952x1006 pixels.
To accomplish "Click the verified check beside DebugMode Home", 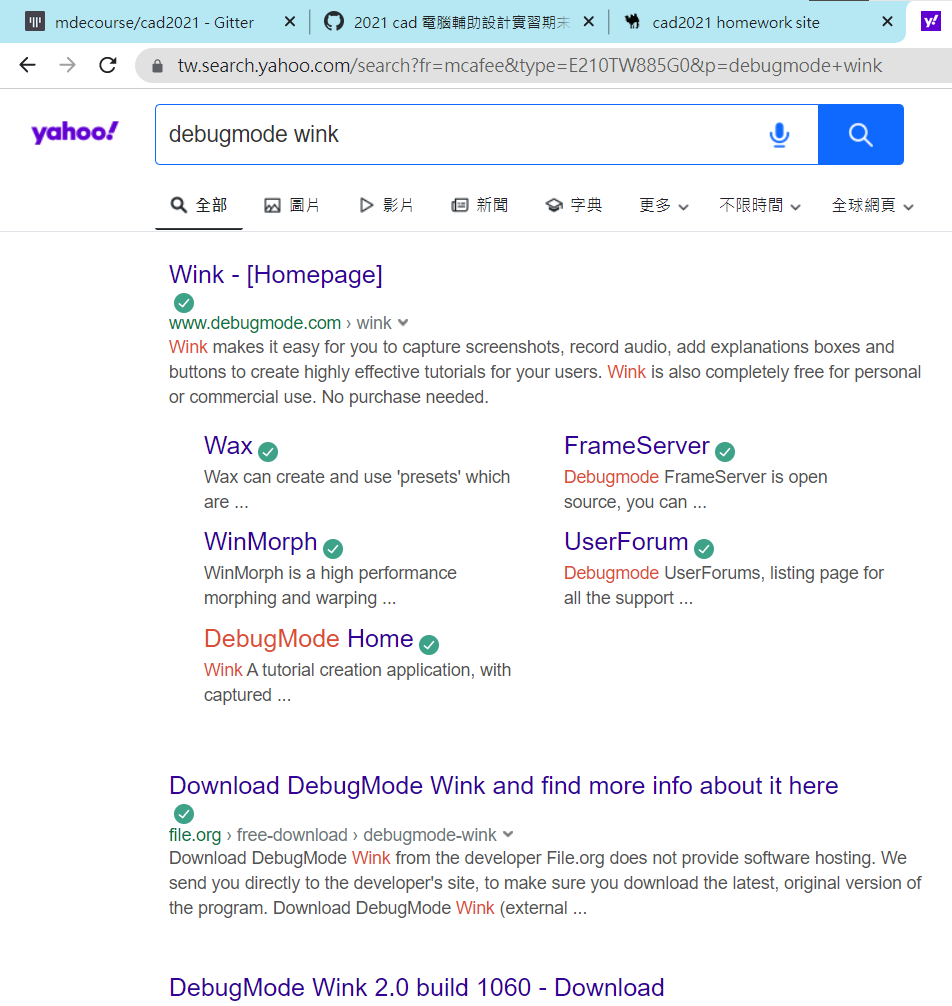I will 429,645.
